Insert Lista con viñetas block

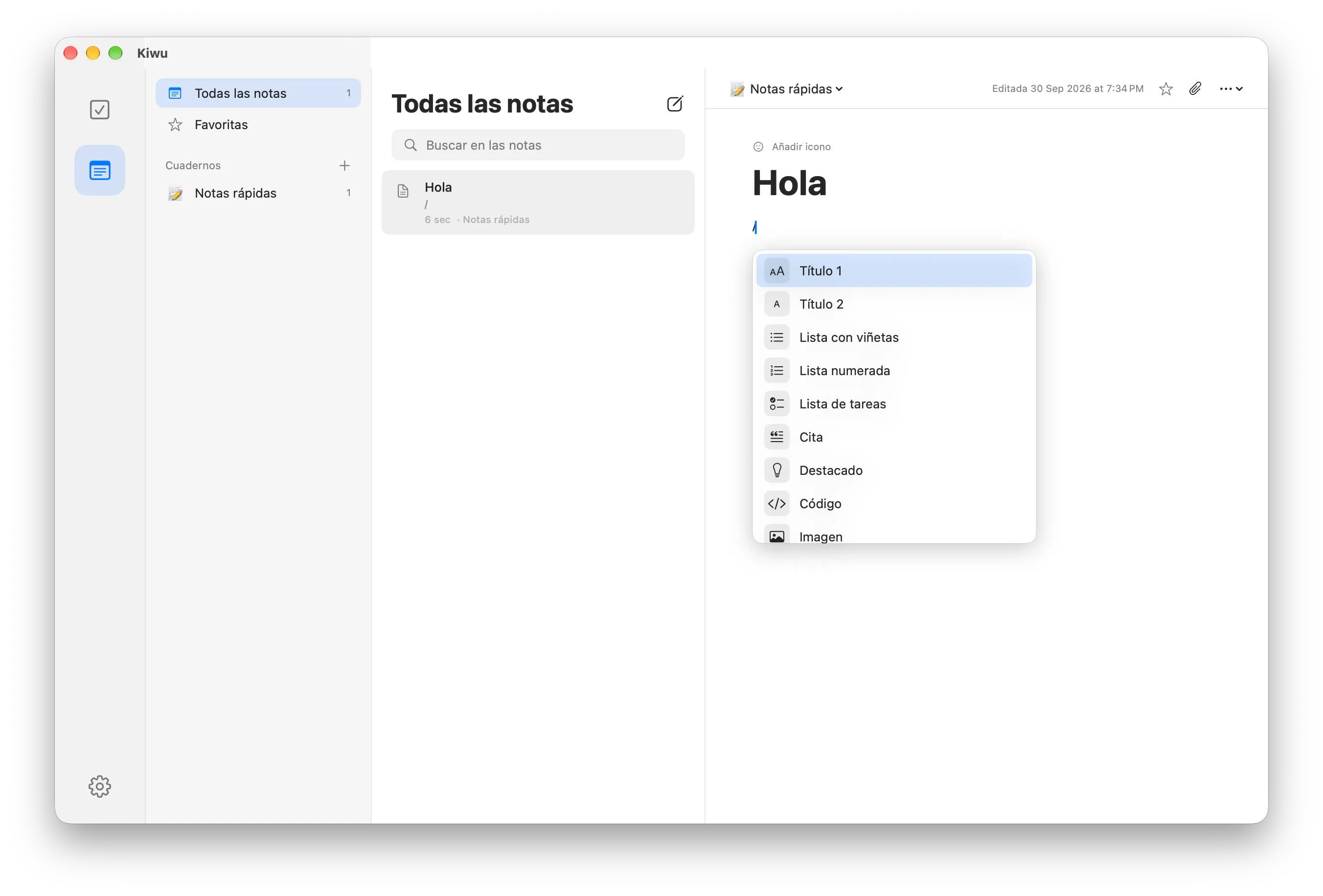(894, 337)
